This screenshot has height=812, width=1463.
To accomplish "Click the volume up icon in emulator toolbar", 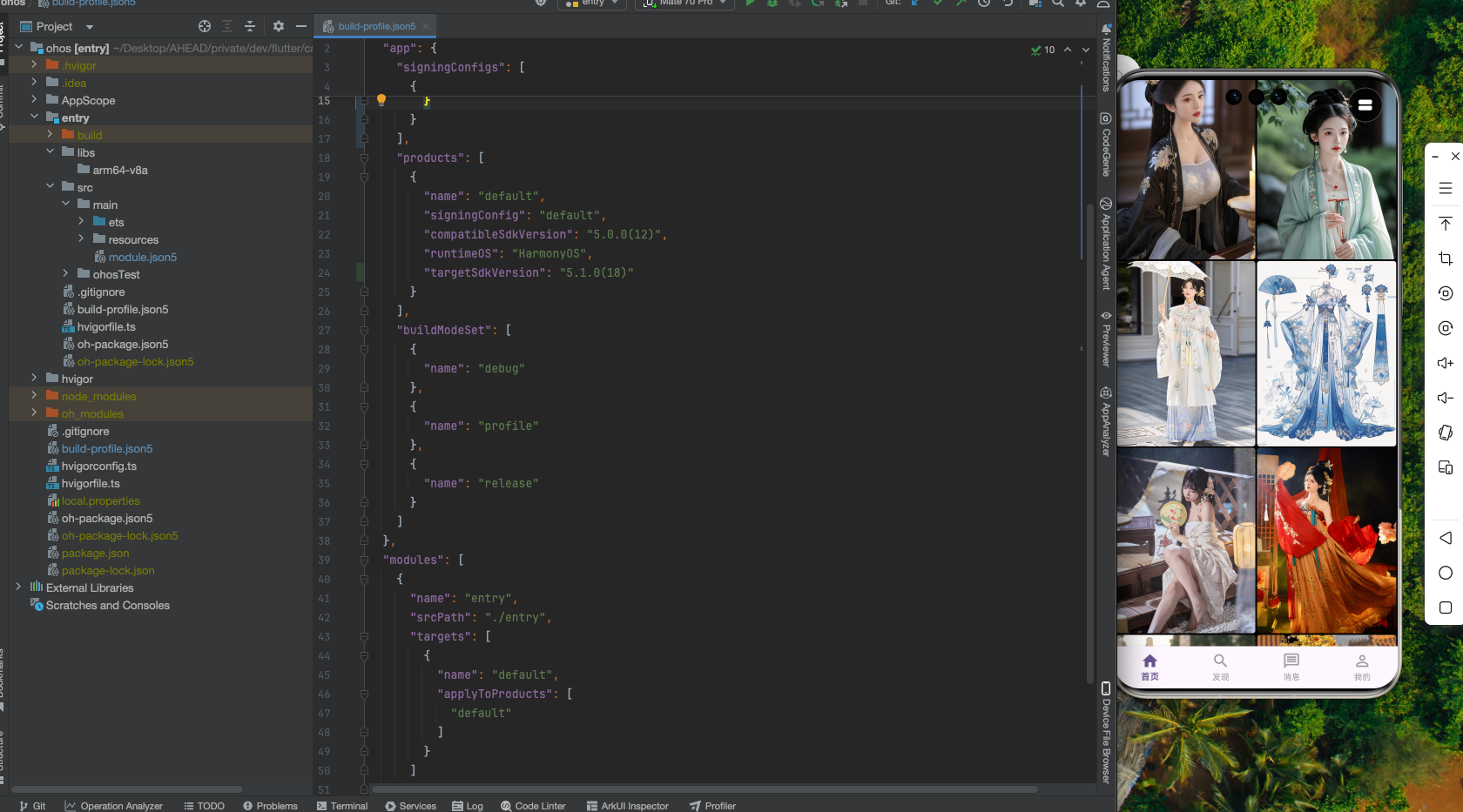I will click(x=1445, y=363).
